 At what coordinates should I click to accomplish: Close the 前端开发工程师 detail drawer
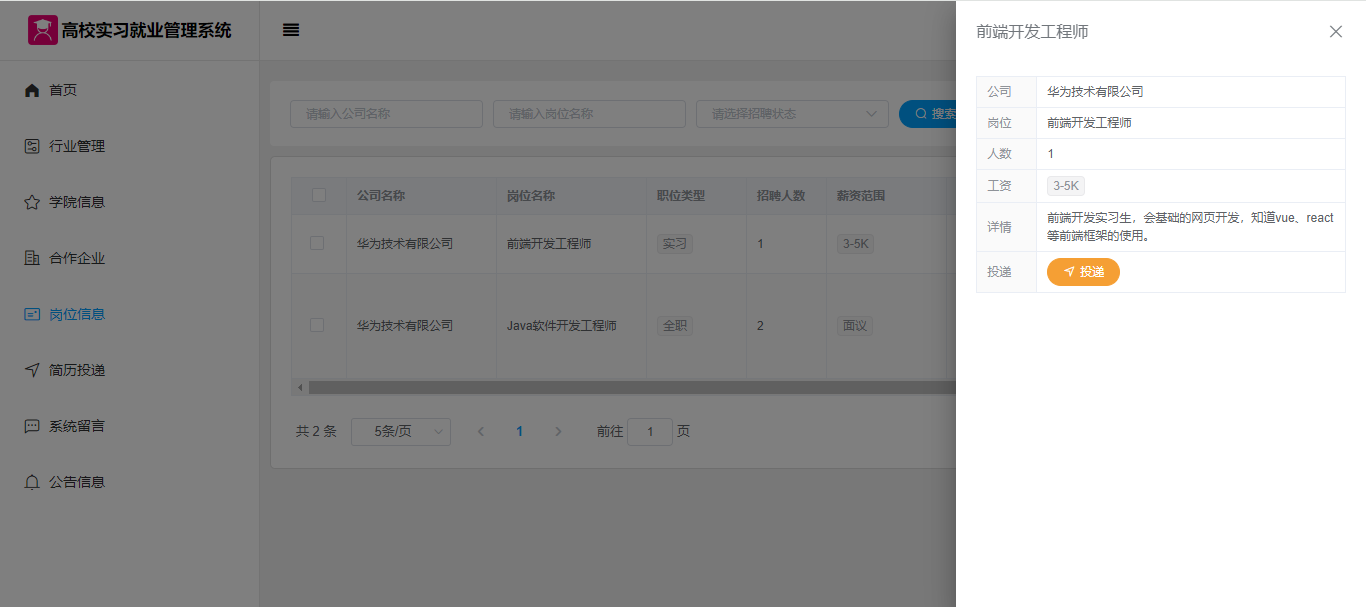pos(1335,32)
